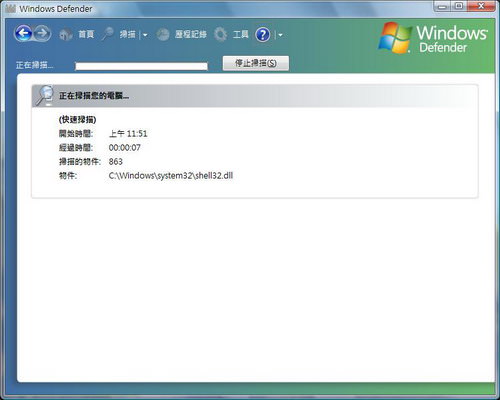Select the start time 上午 11:51
This screenshot has height=400, width=500.
click(x=128, y=134)
